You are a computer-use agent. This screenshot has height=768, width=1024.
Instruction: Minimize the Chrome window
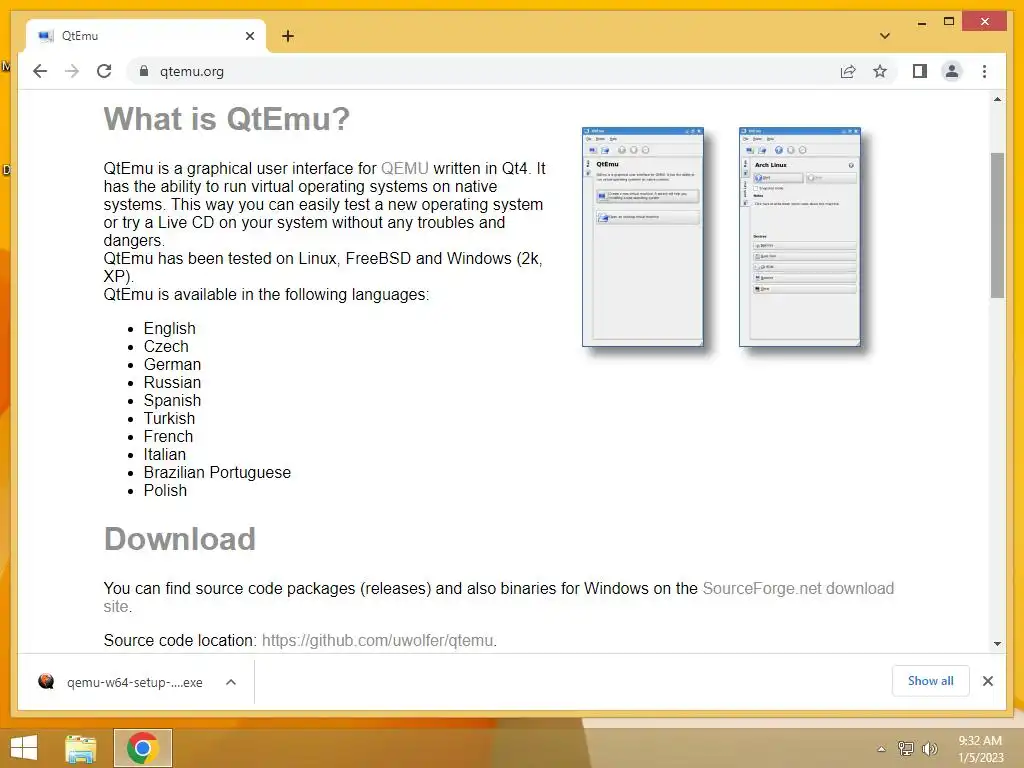(921, 22)
